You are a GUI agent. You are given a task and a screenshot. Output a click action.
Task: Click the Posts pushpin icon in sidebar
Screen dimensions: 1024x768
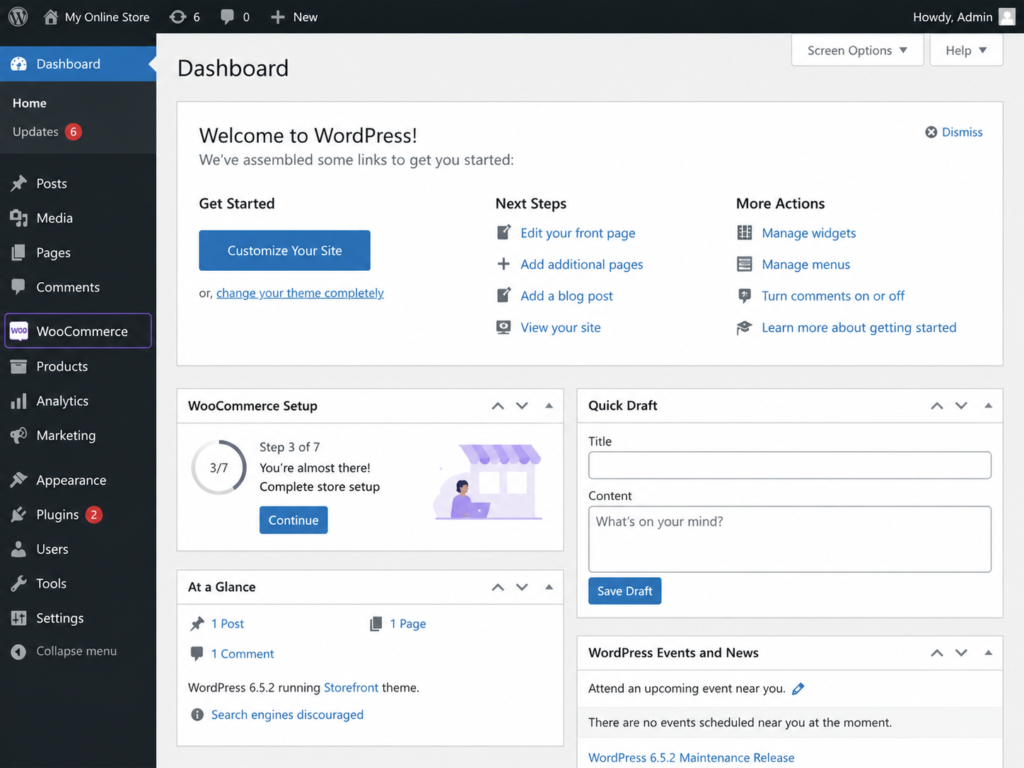(18, 184)
